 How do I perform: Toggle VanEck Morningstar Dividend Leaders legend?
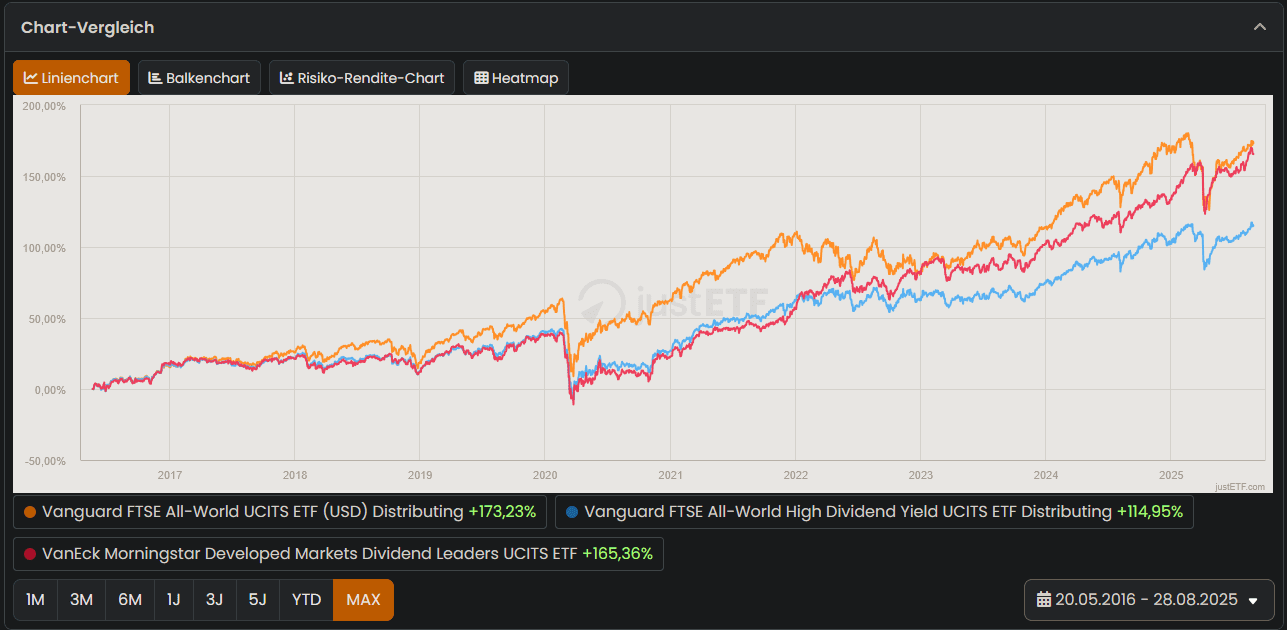pos(338,554)
